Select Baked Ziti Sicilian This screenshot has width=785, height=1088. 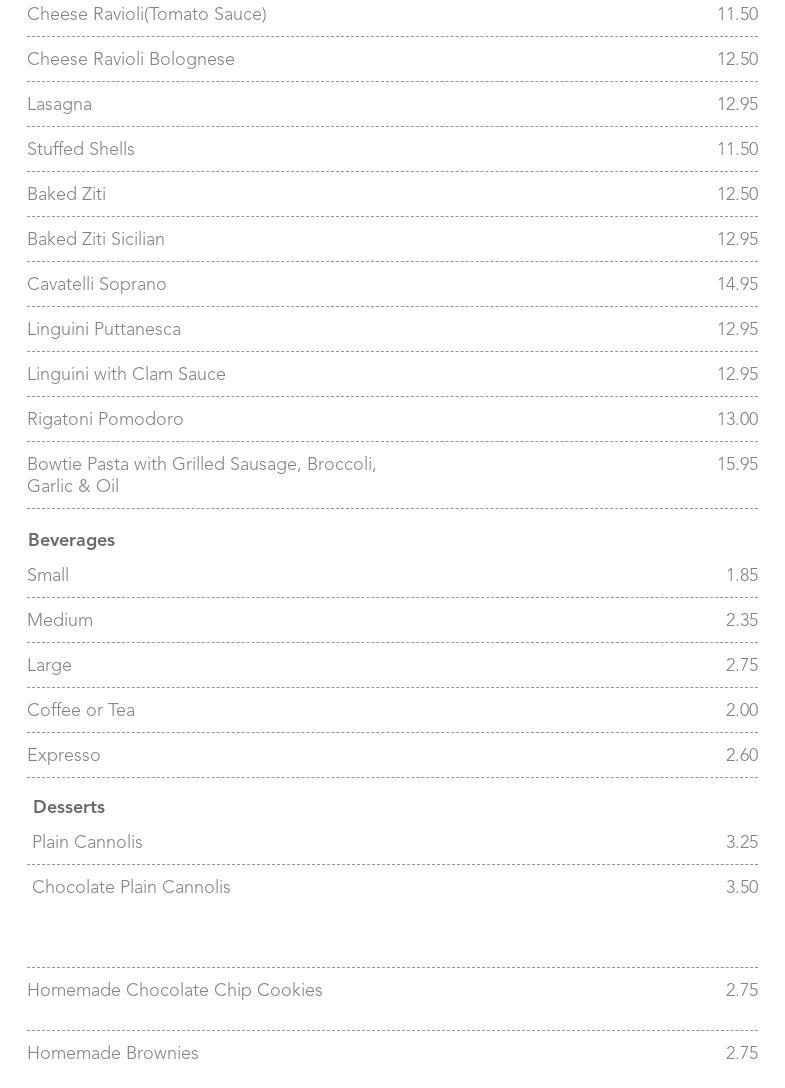96,240
